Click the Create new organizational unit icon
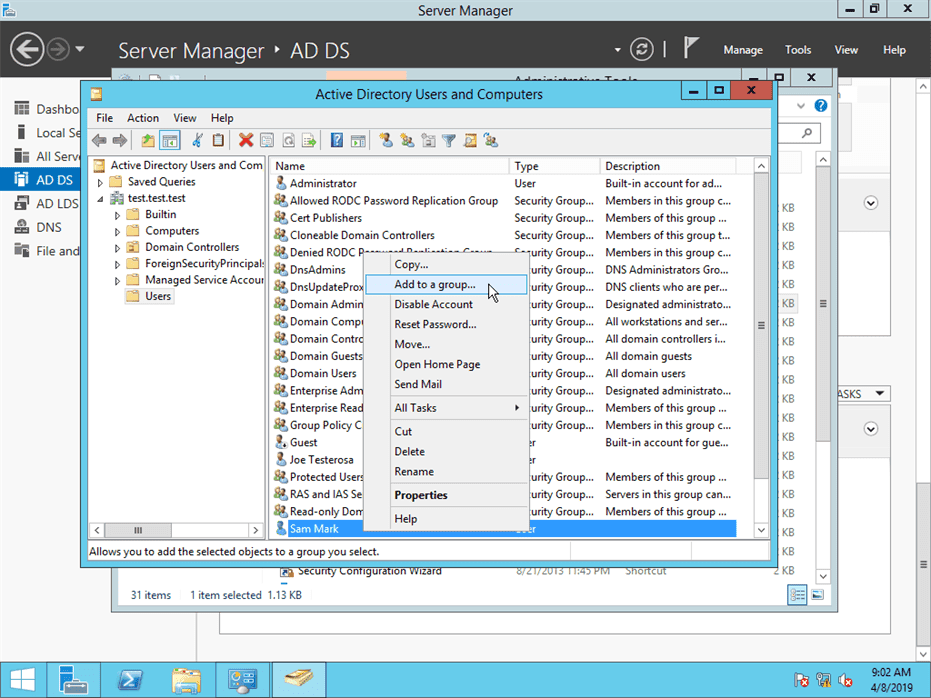The image size is (931, 698). [428, 141]
